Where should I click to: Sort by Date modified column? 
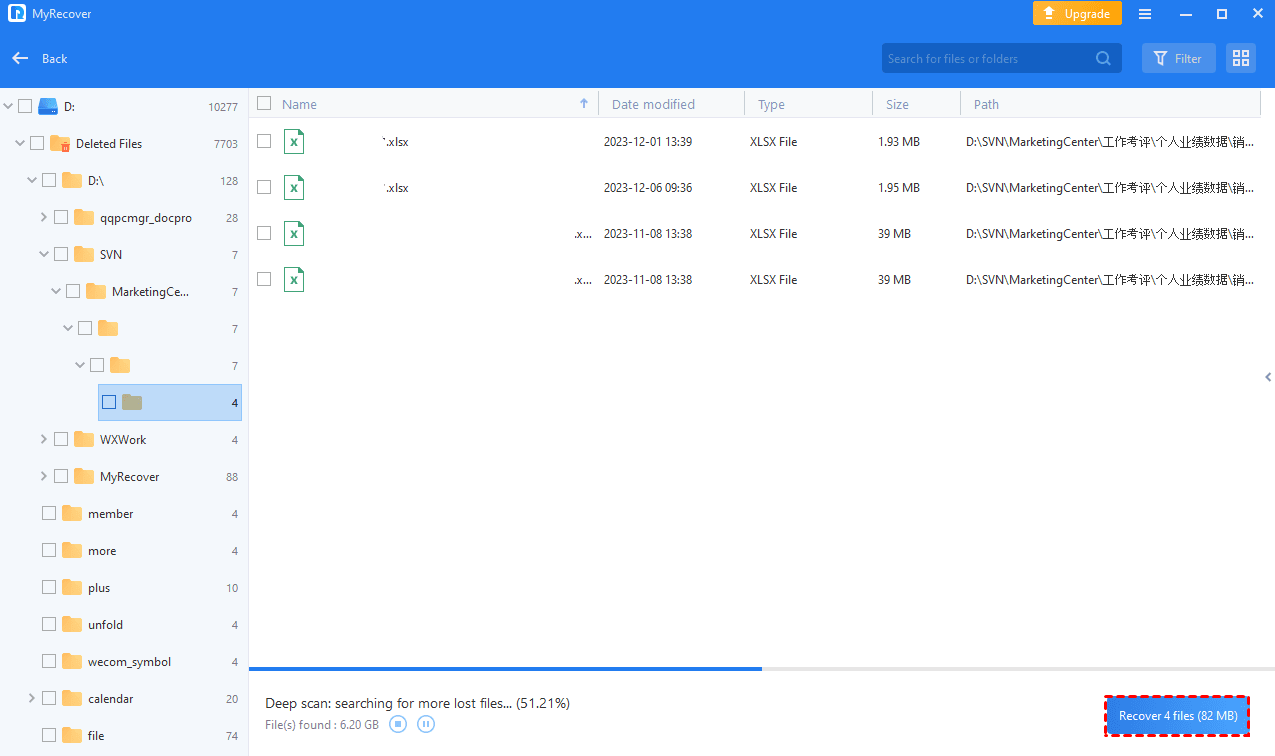click(653, 104)
